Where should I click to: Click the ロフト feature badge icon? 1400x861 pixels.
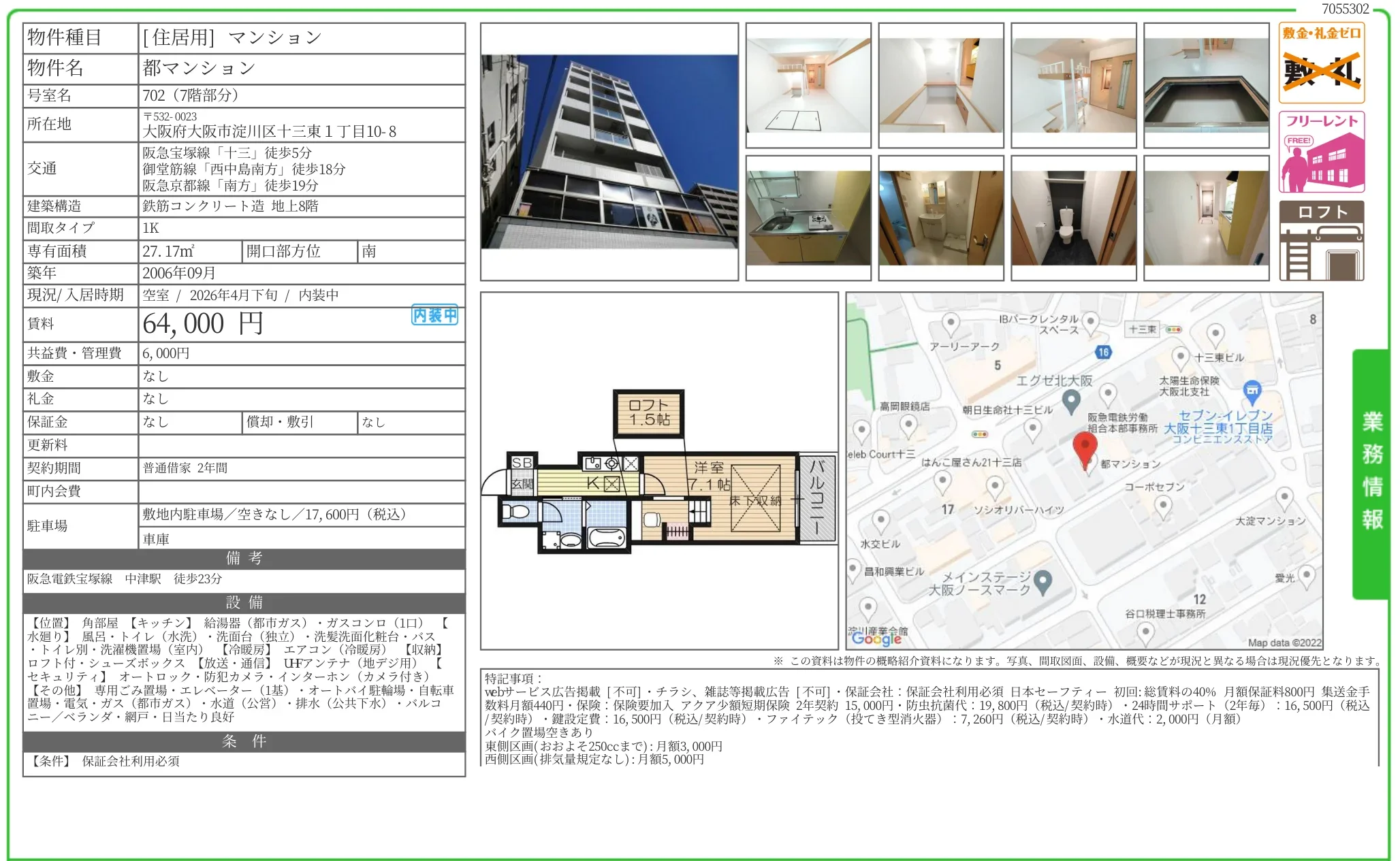pos(1321,240)
